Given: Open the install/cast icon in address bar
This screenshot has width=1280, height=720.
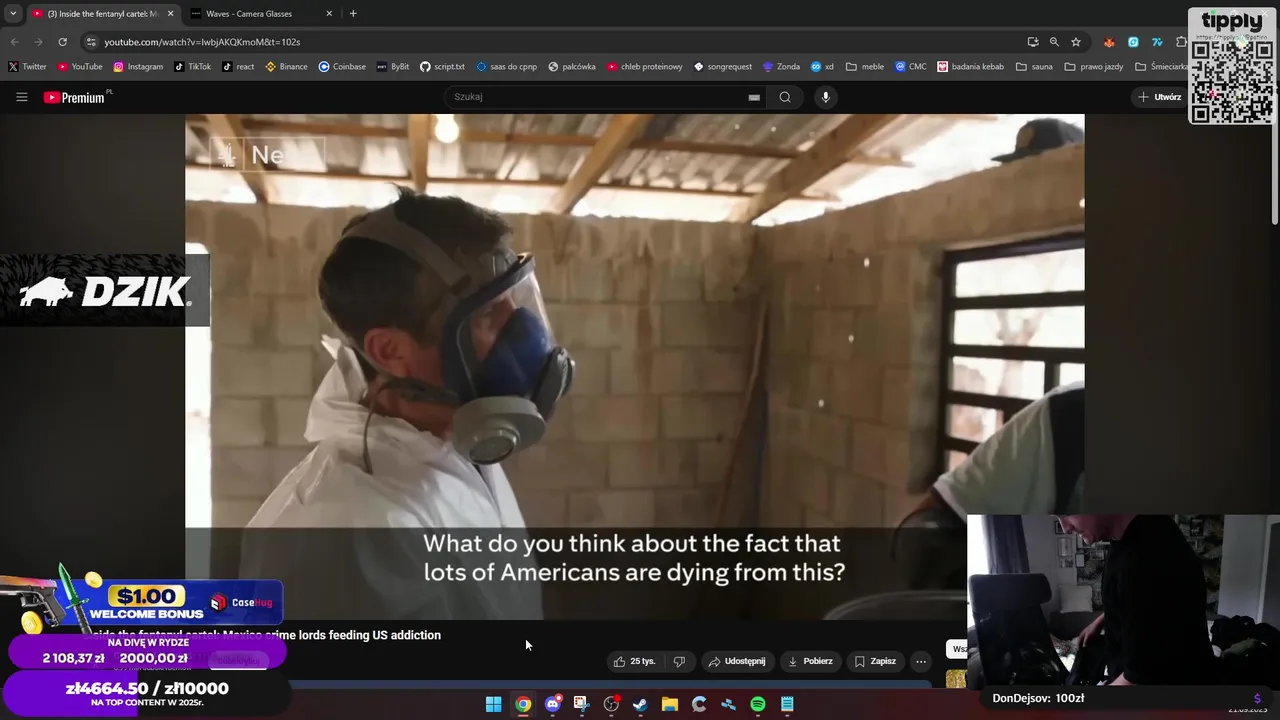Looking at the screenshot, I should [x=1033, y=42].
